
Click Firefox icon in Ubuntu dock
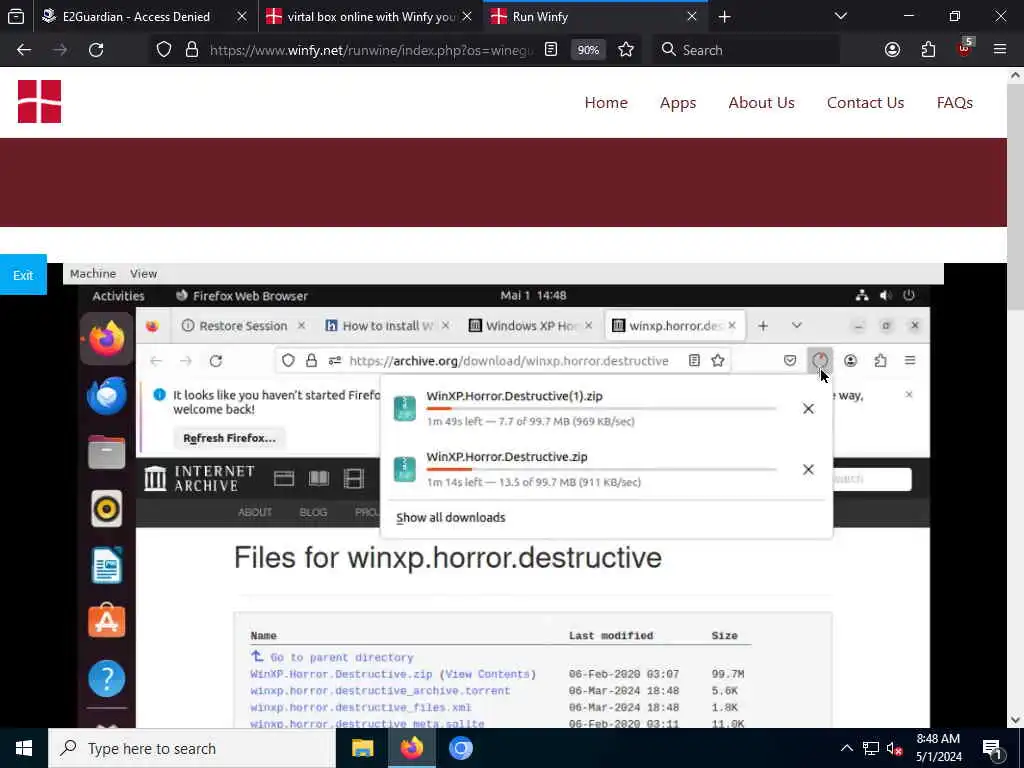(106, 338)
